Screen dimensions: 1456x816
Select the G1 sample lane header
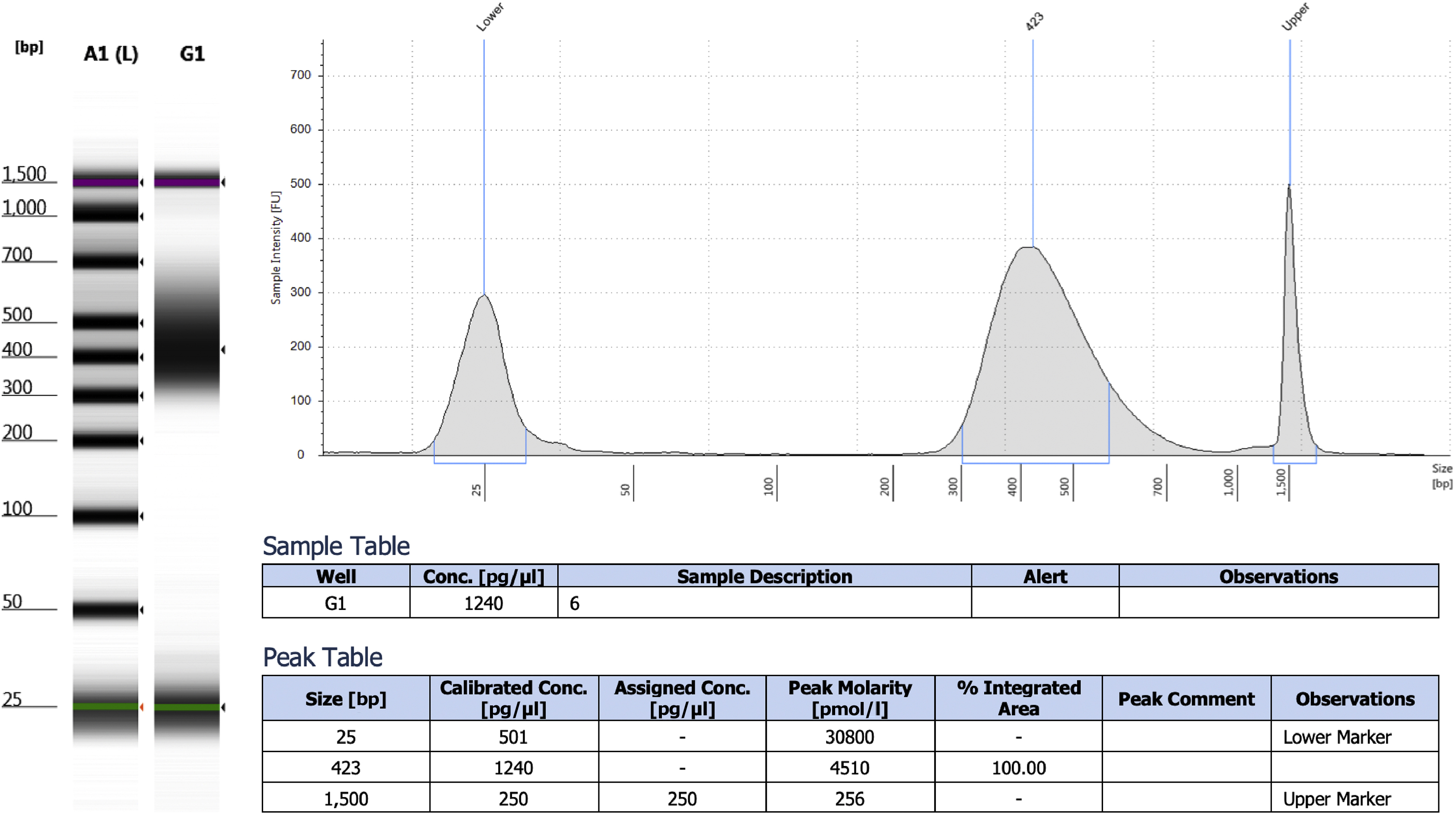(x=192, y=54)
